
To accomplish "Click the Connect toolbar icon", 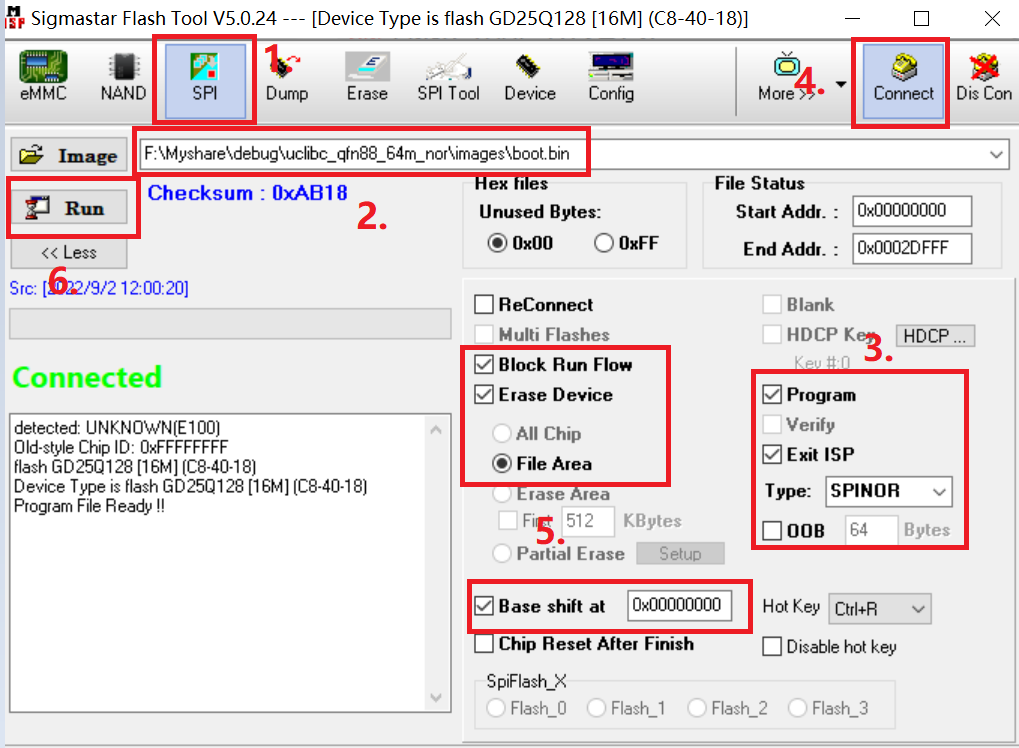I will click(903, 81).
